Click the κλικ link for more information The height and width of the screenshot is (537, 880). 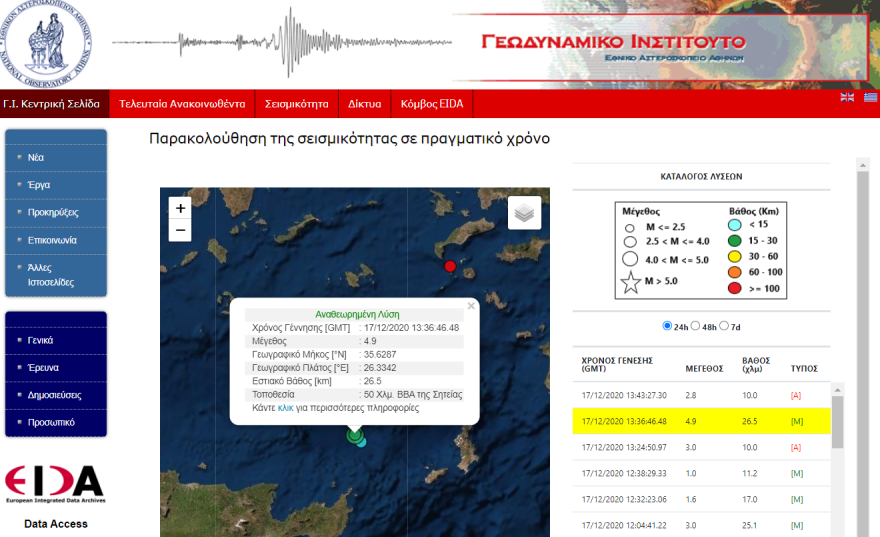click(x=285, y=408)
